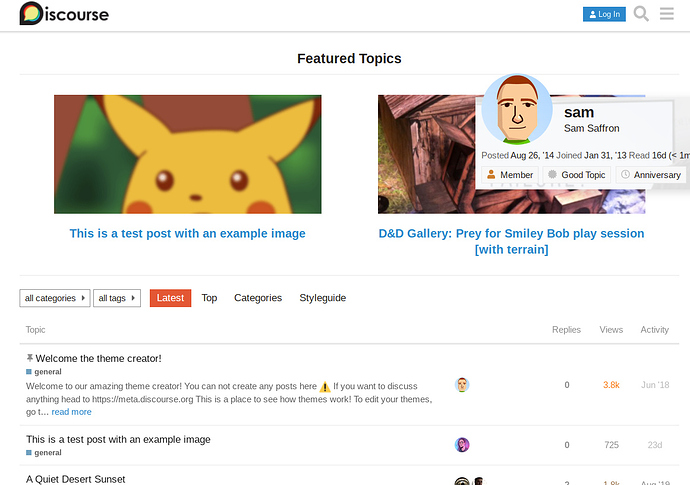Click the Member badge on user card
This screenshot has width=690, height=485.
(510, 175)
